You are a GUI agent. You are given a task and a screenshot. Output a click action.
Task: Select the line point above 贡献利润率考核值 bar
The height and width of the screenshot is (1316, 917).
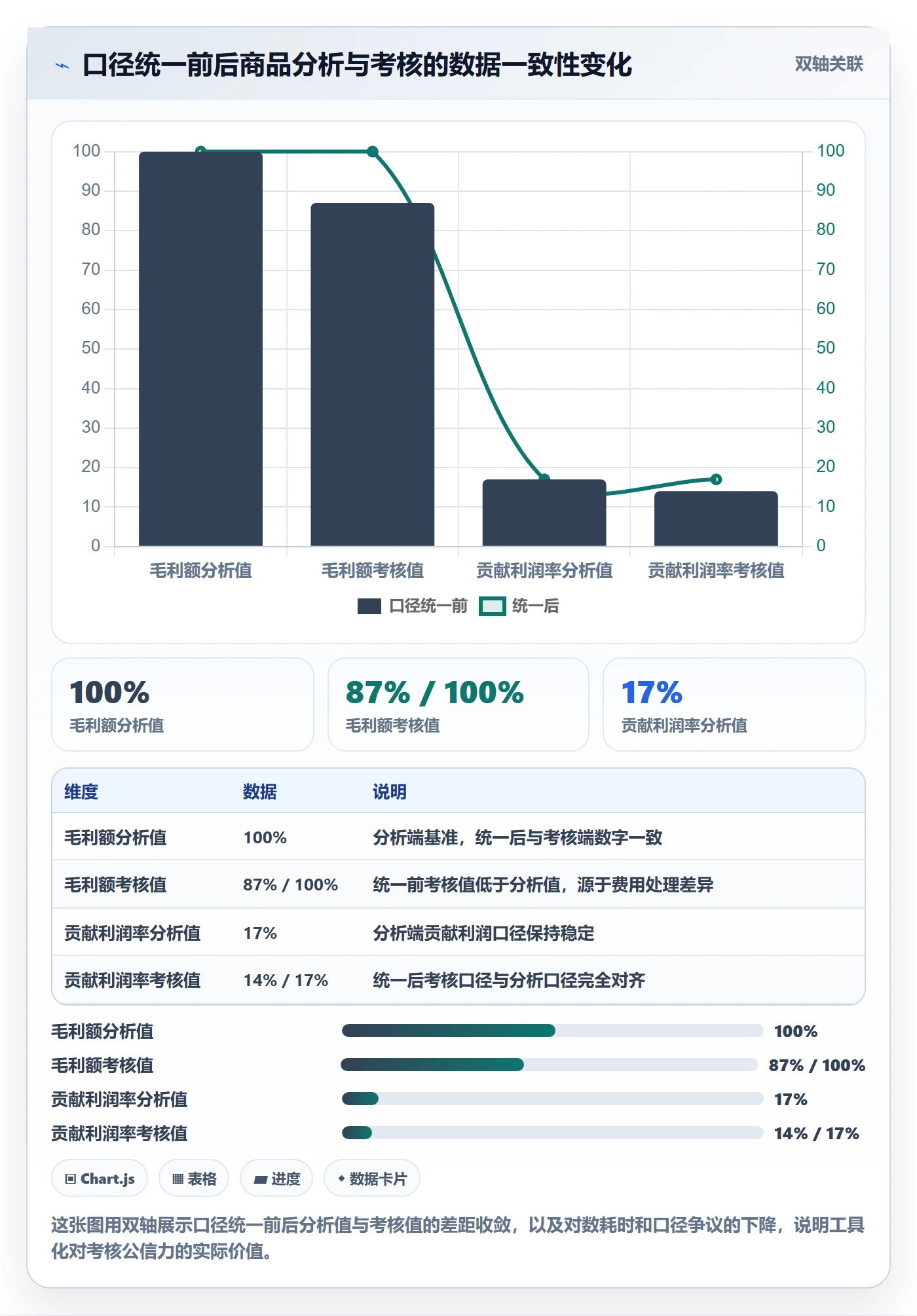716,479
